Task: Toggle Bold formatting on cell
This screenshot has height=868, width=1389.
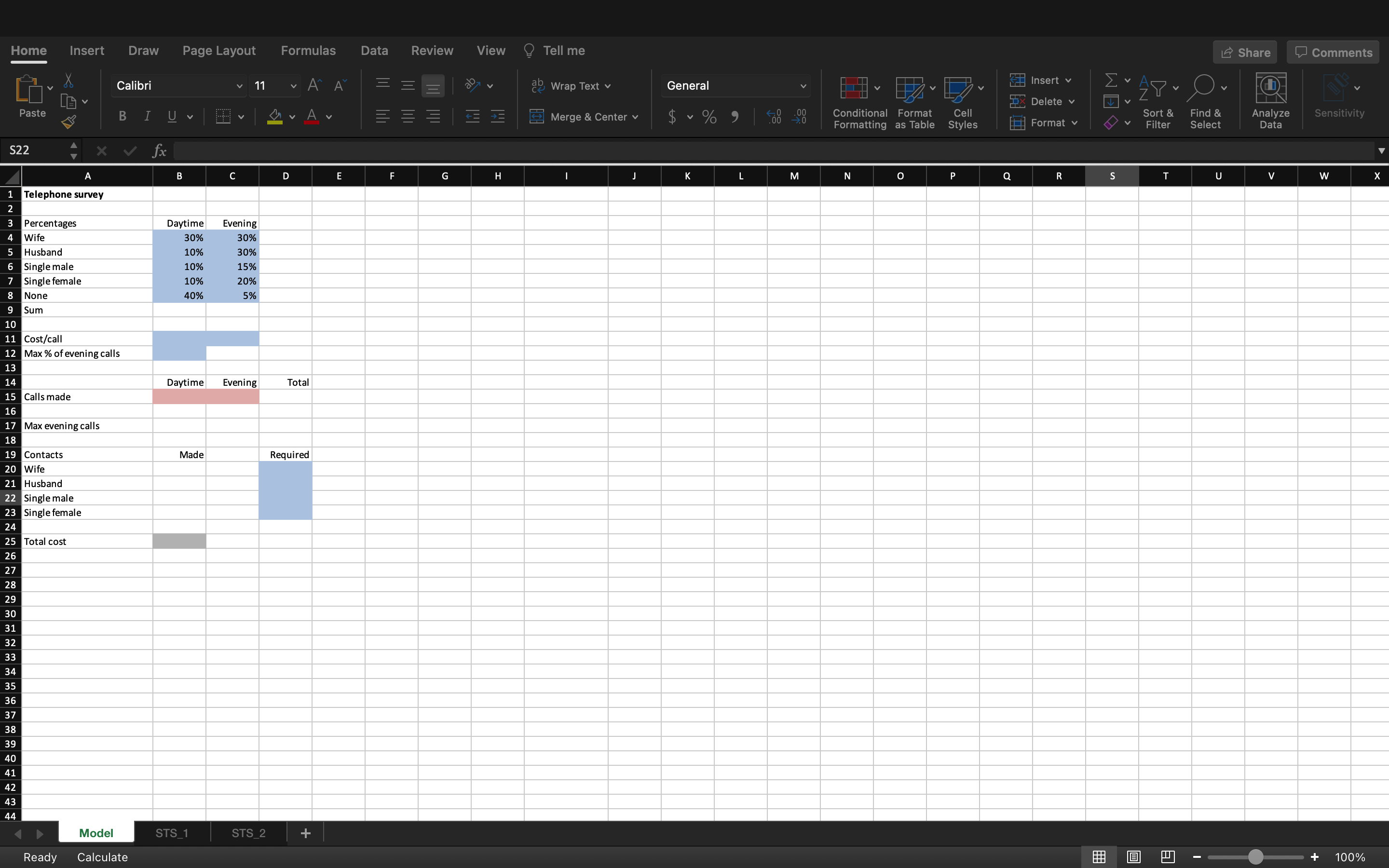Action: tap(122, 117)
